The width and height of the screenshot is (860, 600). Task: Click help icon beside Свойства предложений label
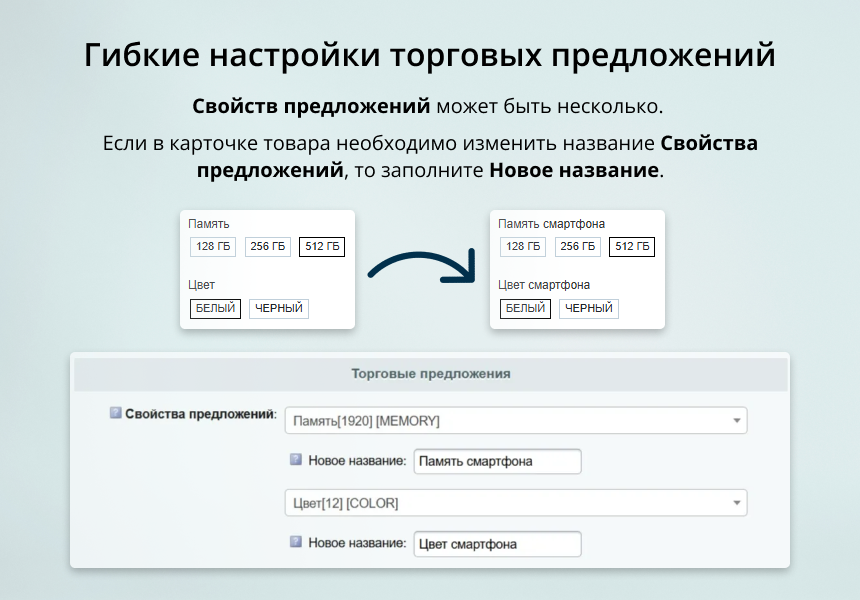[x=115, y=413]
